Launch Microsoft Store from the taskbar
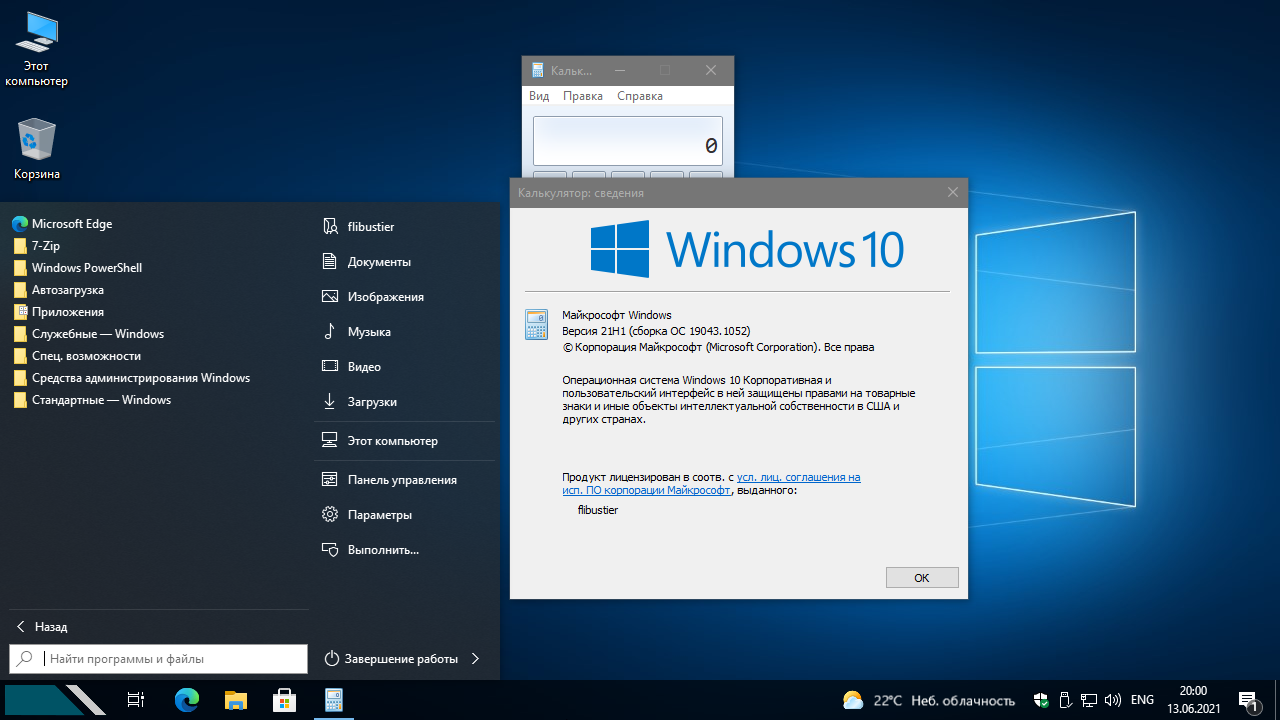This screenshot has height=720, width=1280. point(285,700)
